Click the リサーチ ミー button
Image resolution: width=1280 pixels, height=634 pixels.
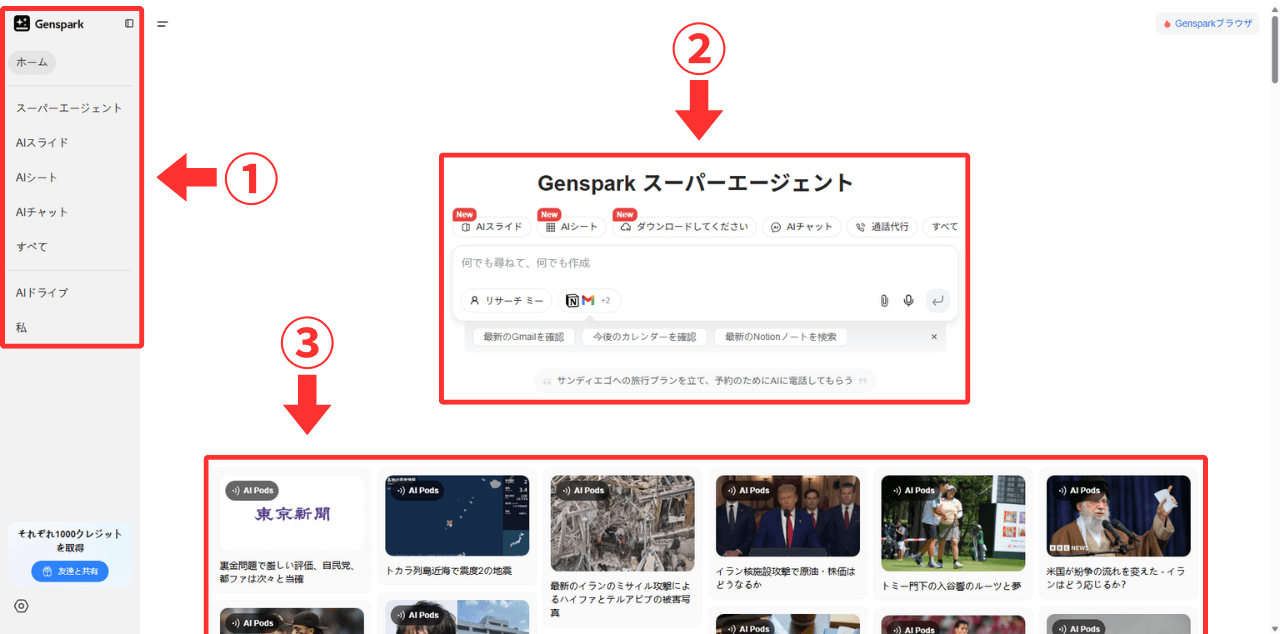[506, 300]
